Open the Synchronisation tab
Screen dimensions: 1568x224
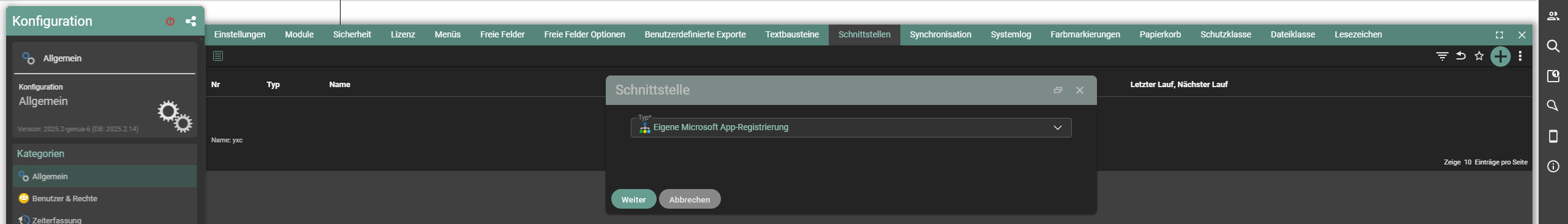(940, 35)
